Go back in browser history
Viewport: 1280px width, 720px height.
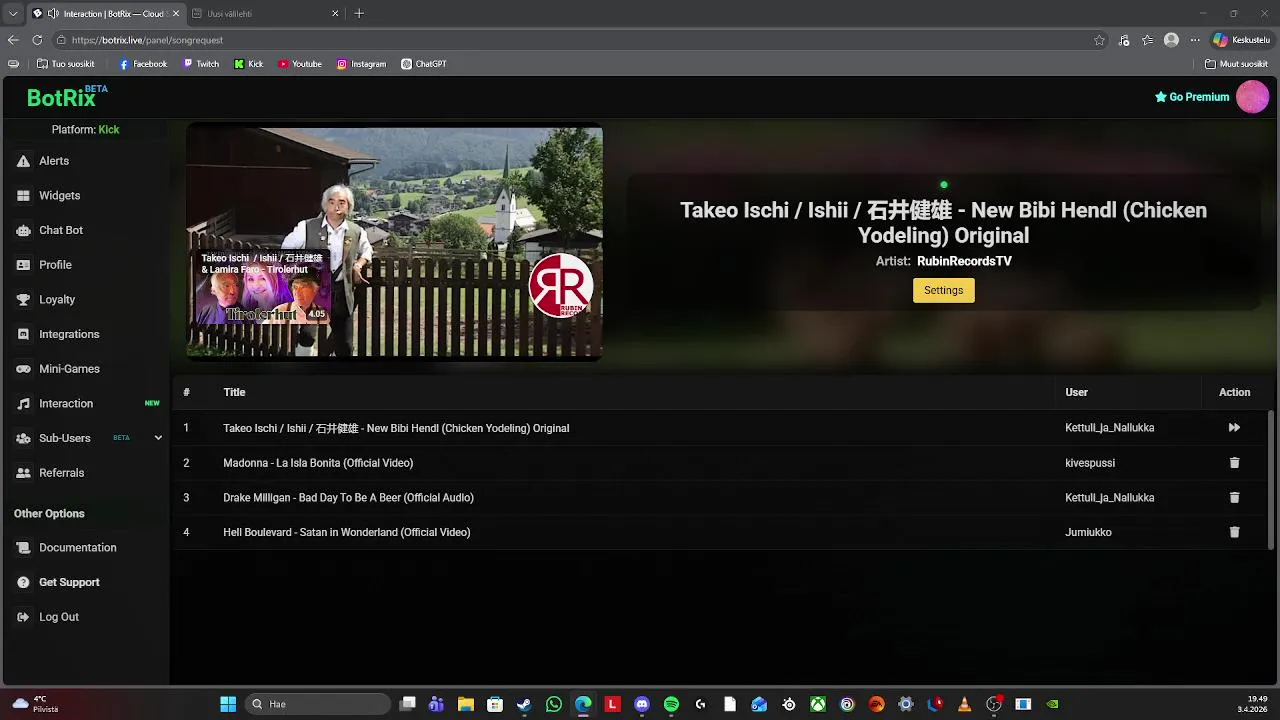(13, 40)
